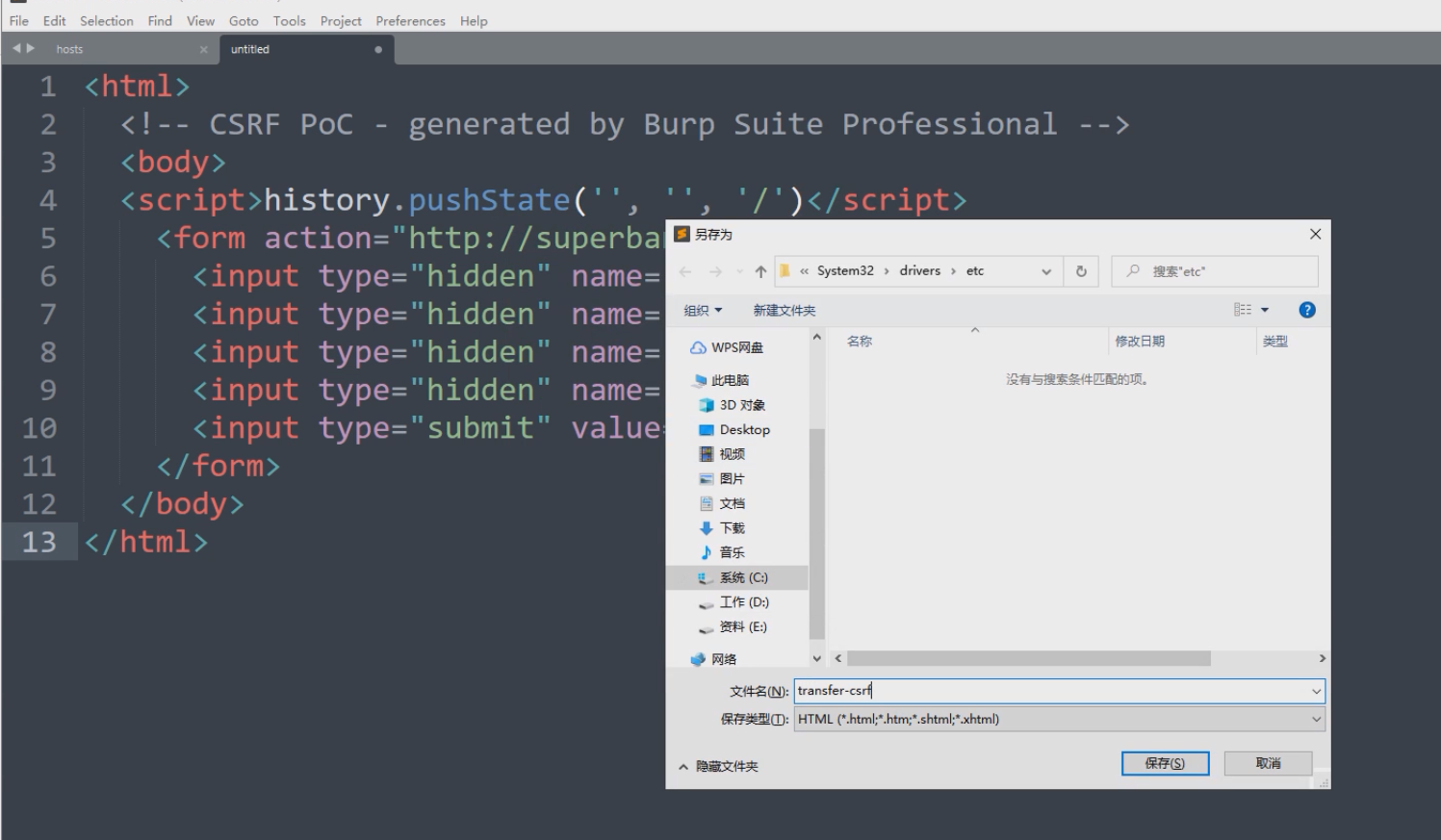Select WPS网盘 in navigation tree
This screenshot has width=1441, height=840.
click(728, 347)
